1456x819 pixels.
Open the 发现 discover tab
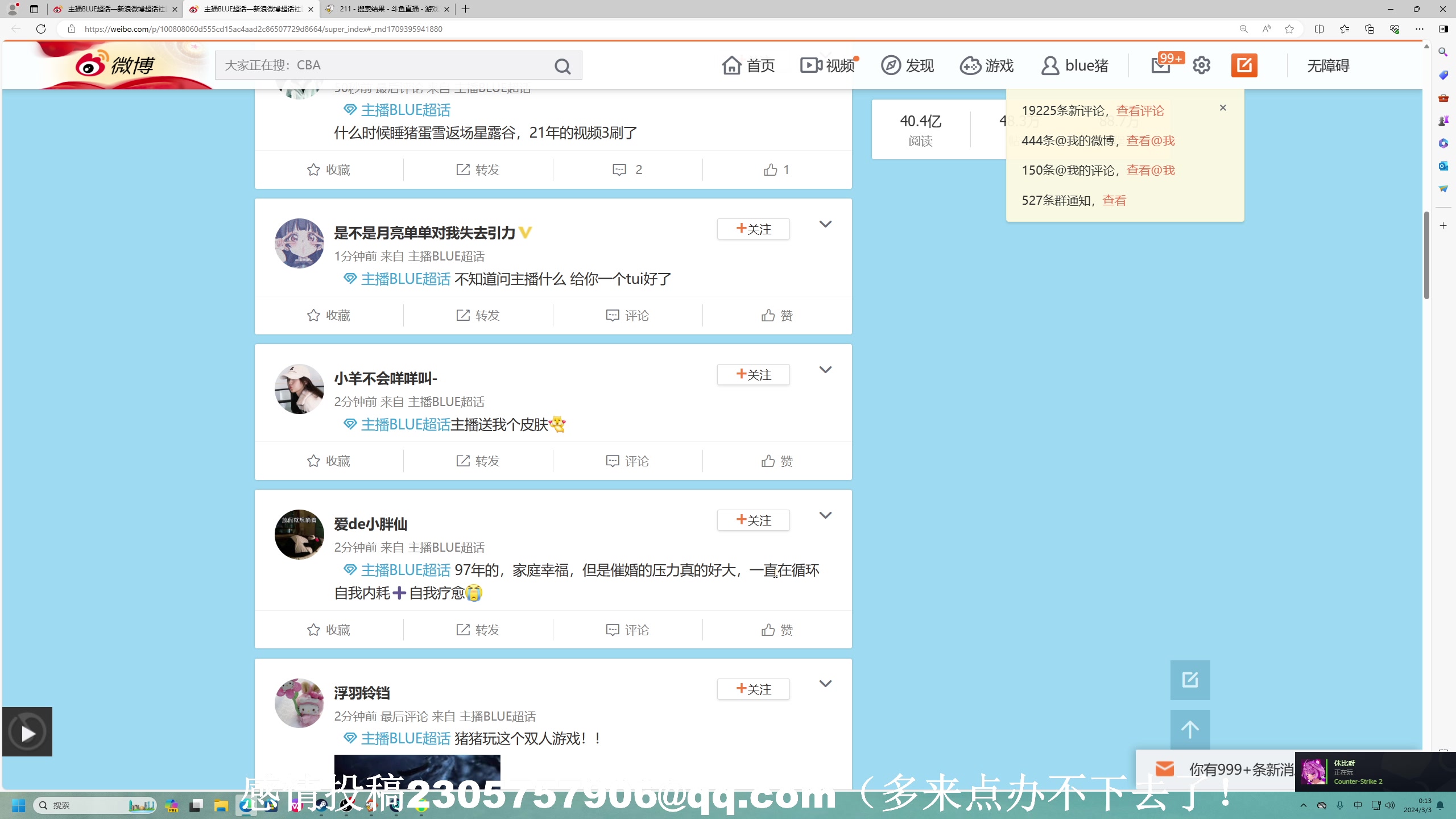908,65
